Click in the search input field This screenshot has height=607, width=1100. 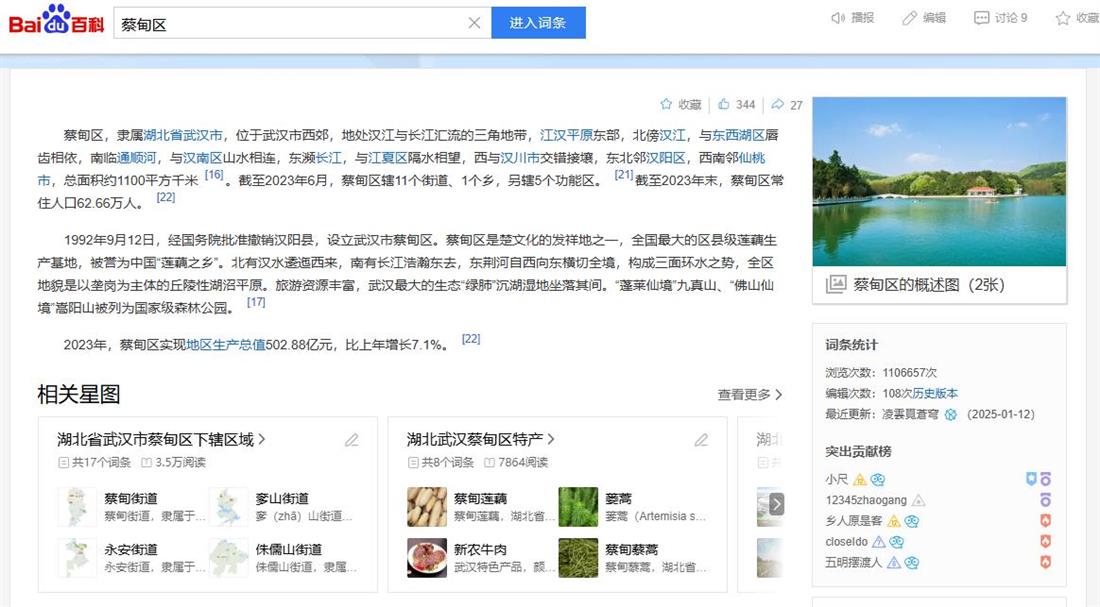tap(290, 23)
